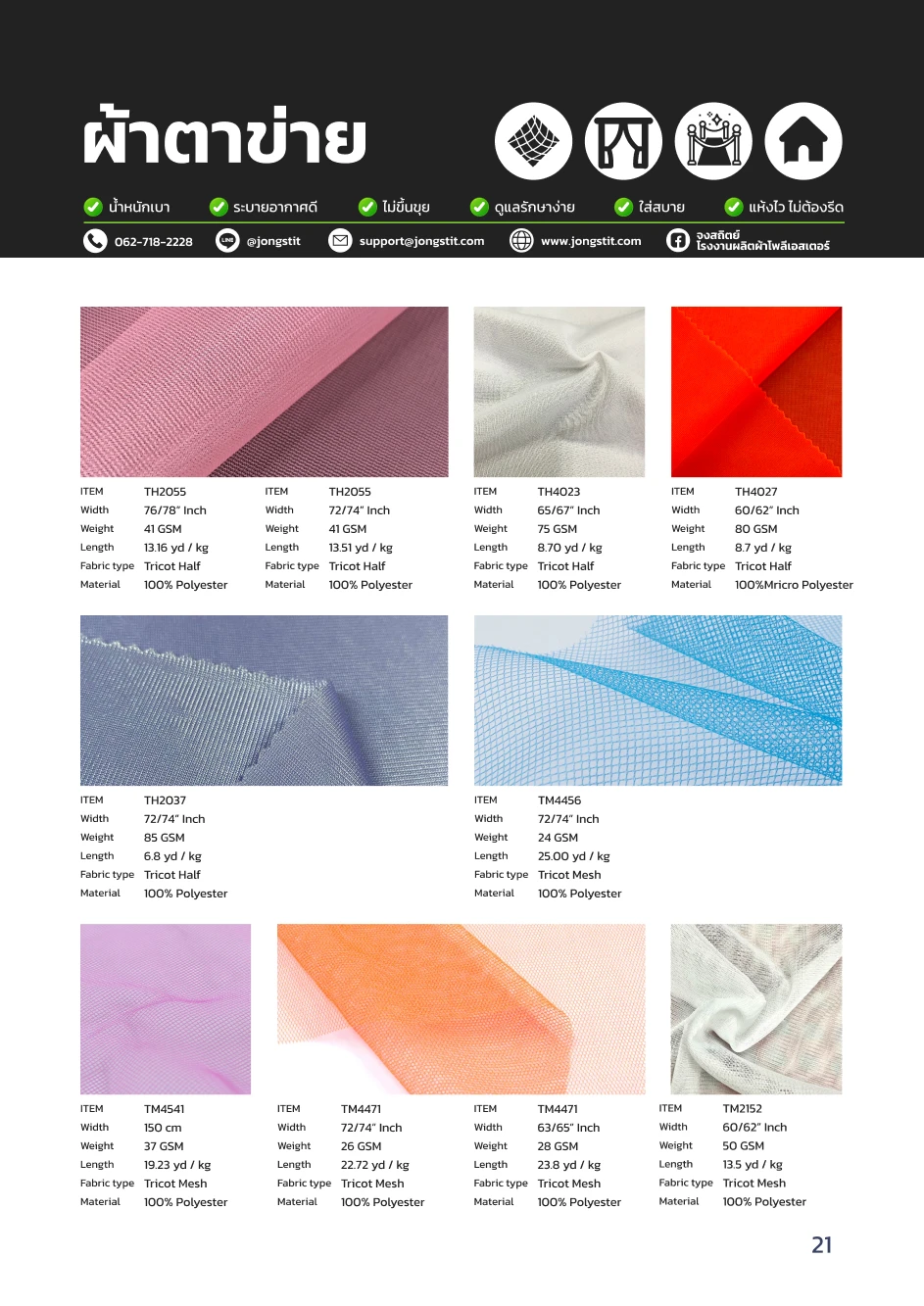Open the lilac TM4541 mesh photo
The image size is (924, 1306).
tap(166, 1009)
